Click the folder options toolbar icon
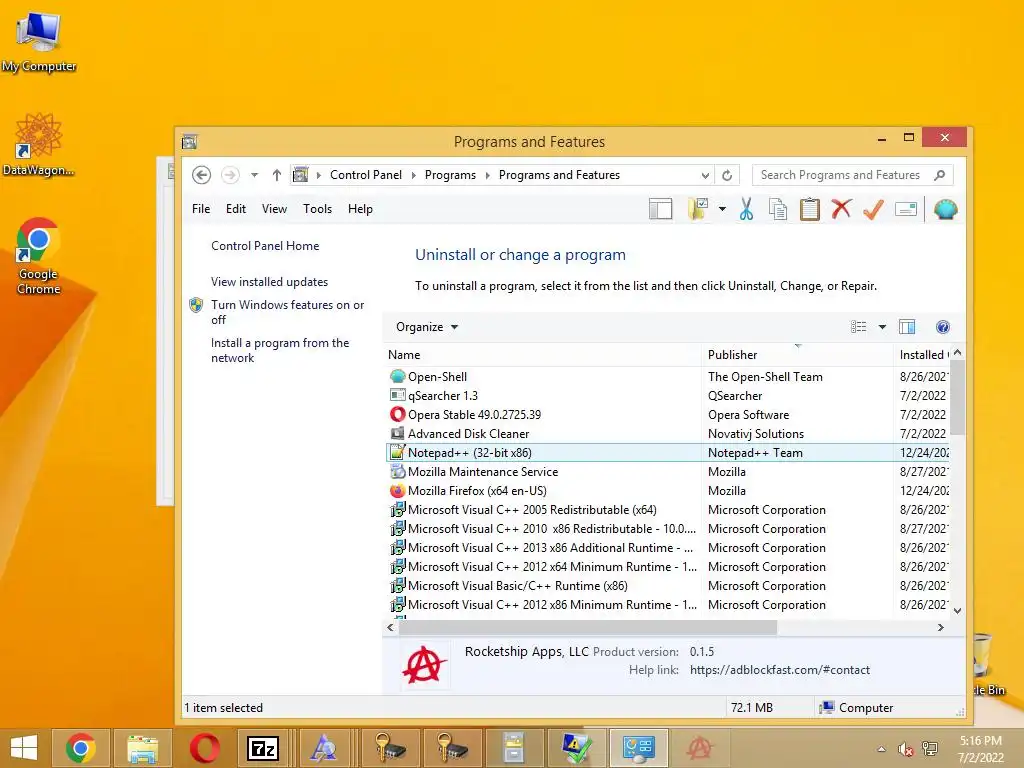The height and width of the screenshot is (768, 1024). click(x=697, y=209)
